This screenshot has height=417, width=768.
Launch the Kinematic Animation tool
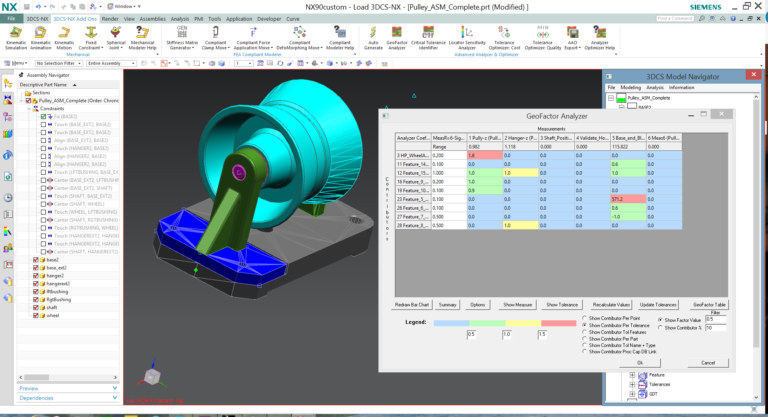tap(40, 38)
